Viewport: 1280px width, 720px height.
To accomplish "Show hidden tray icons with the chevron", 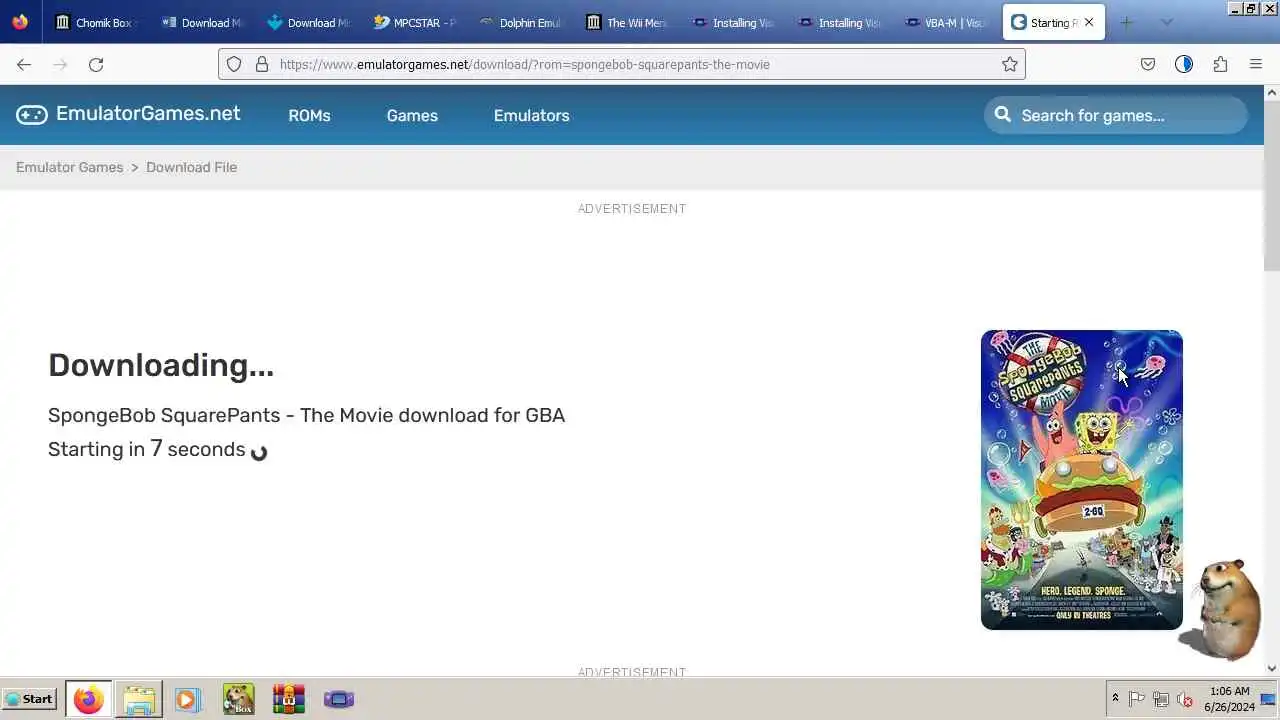I will (1115, 698).
